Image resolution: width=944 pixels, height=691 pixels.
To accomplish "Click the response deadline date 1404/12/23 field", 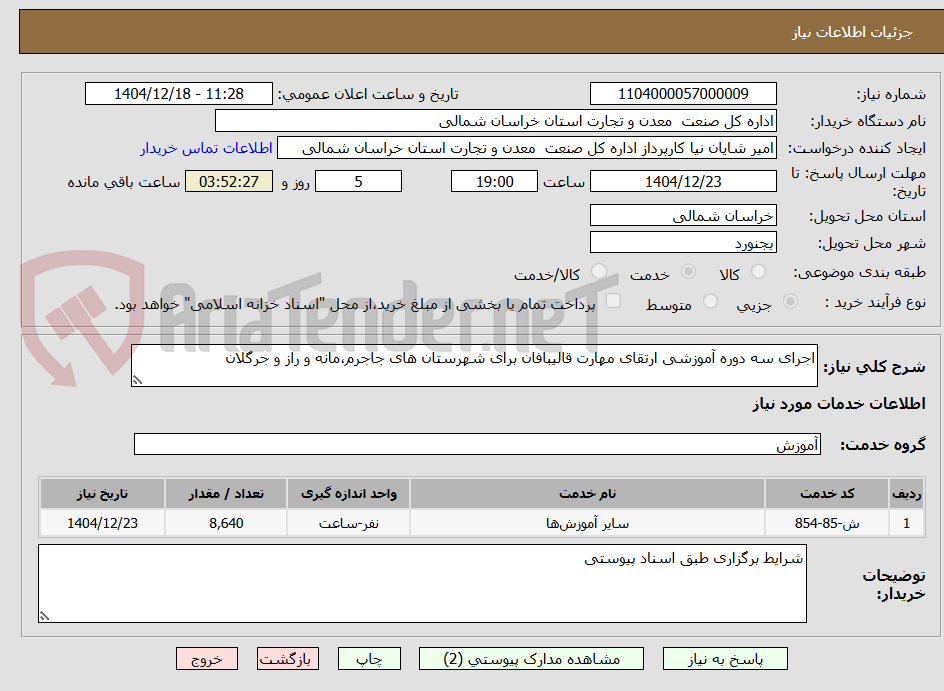I will pyautogui.click(x=683, y=181).
